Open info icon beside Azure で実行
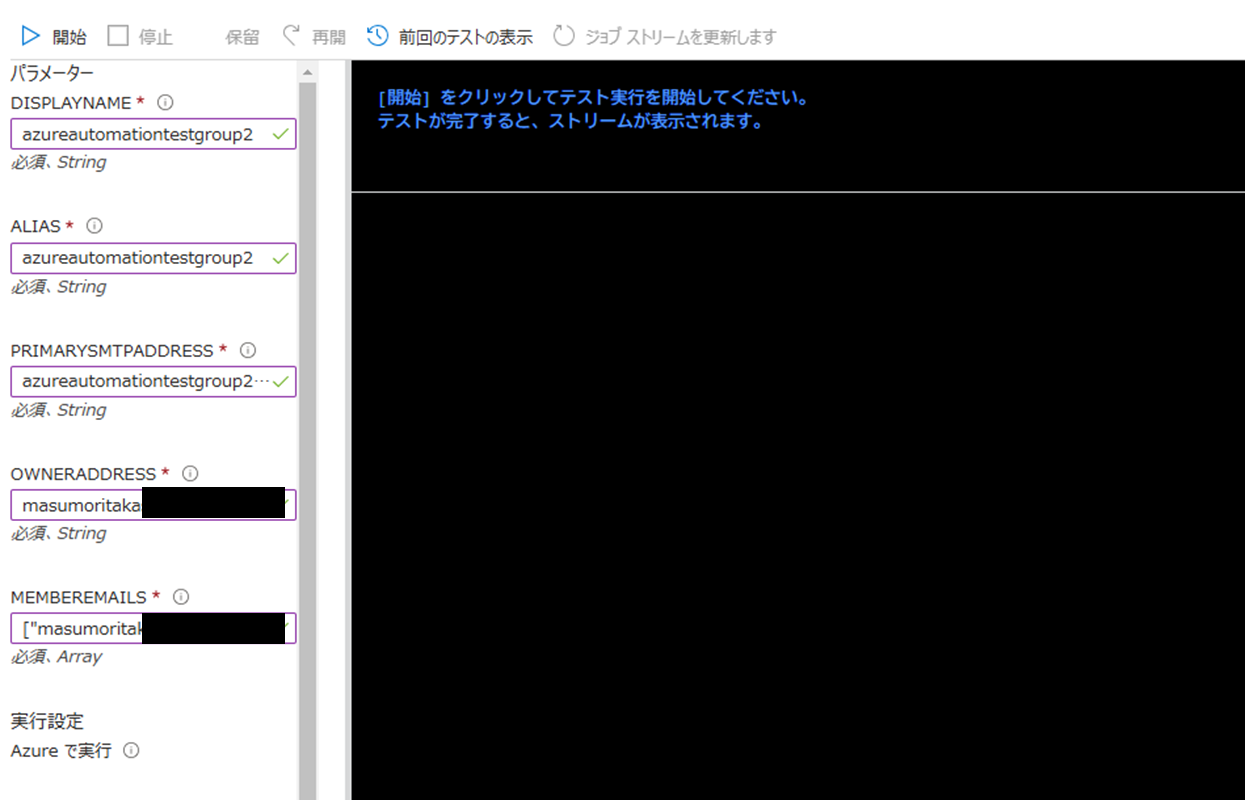 click(131, 750)
